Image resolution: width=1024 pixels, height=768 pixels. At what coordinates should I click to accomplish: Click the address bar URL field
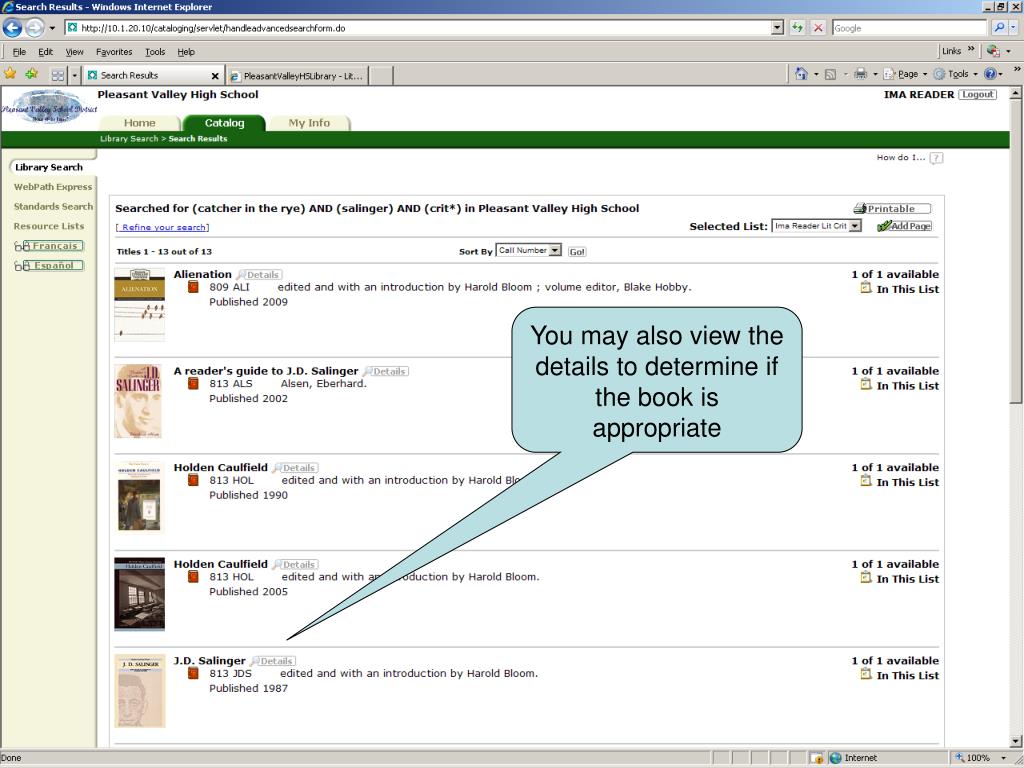point(418,28)
